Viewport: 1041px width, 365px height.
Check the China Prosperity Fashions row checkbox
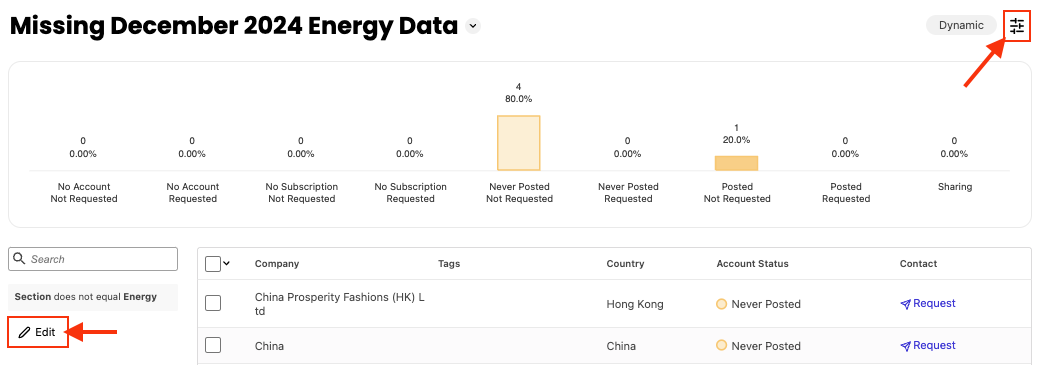pos(212,303)
